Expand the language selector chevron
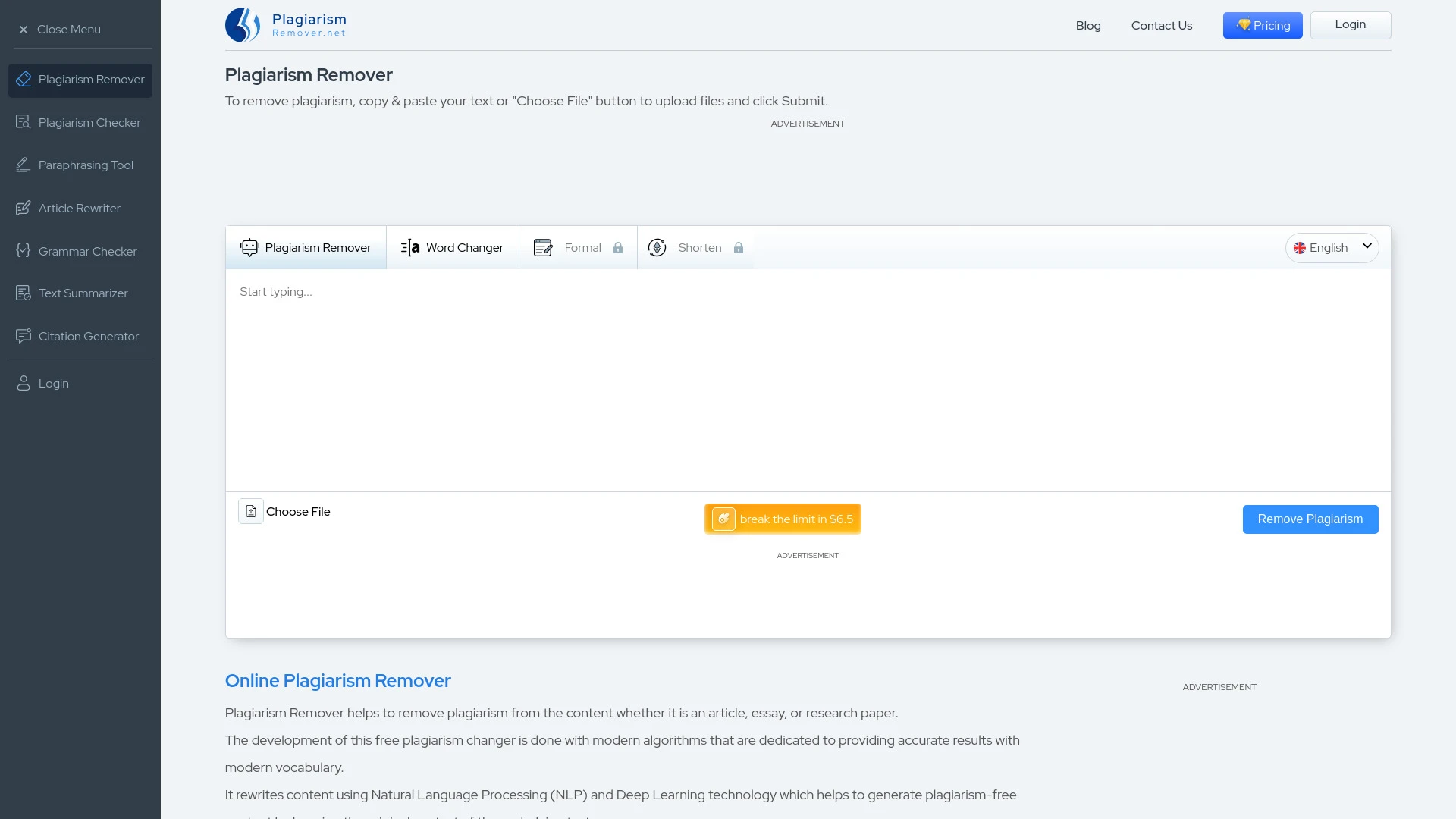This screenshot has width=1456, height=819. [1367, 246]
